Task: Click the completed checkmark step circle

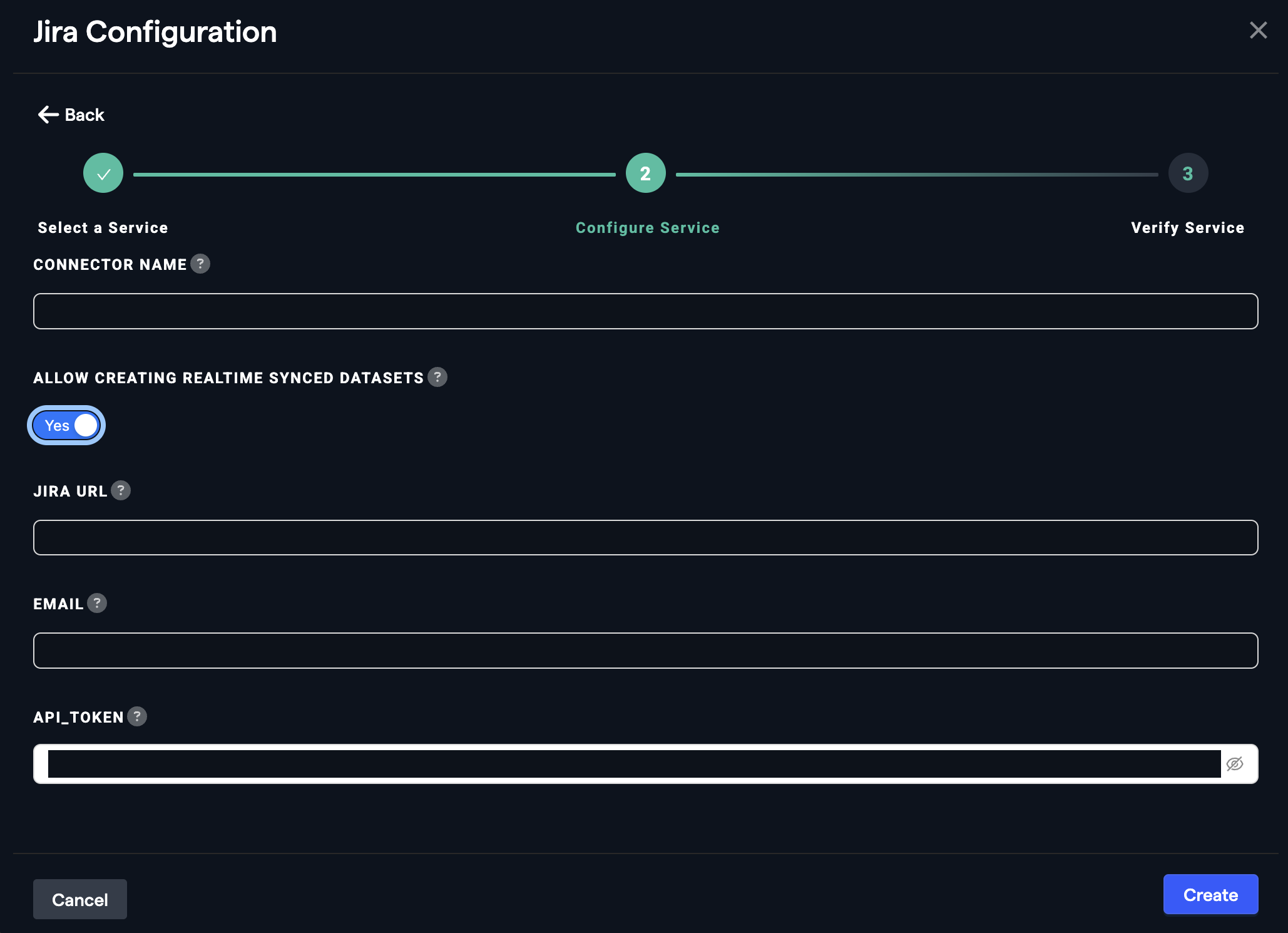Action: point(103,173)
